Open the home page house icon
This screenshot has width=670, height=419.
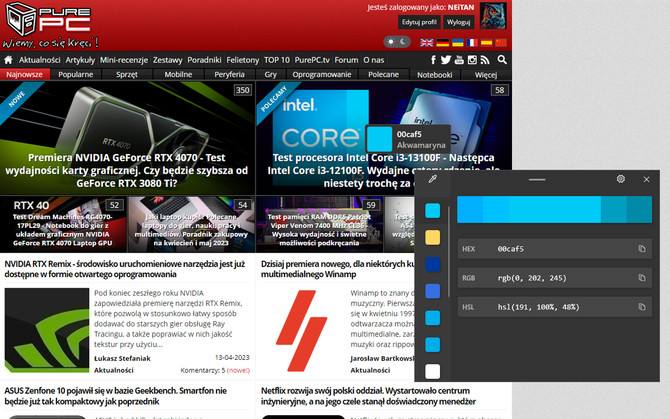point(8,60)
